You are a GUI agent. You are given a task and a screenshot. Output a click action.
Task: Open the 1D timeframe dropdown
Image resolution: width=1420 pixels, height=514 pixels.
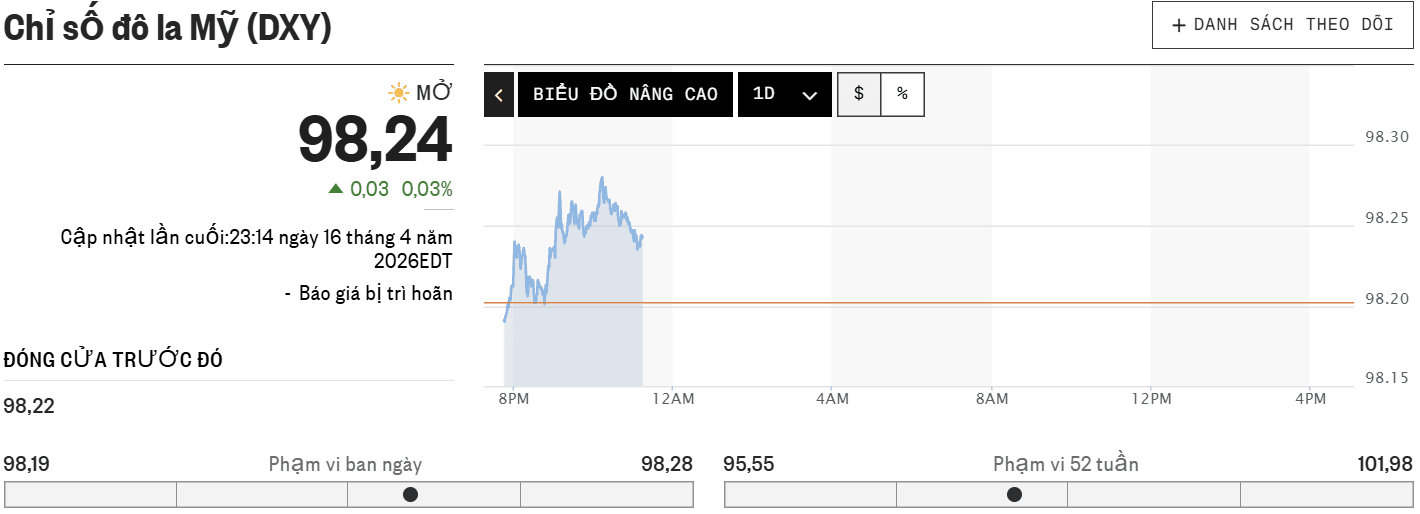785,94
